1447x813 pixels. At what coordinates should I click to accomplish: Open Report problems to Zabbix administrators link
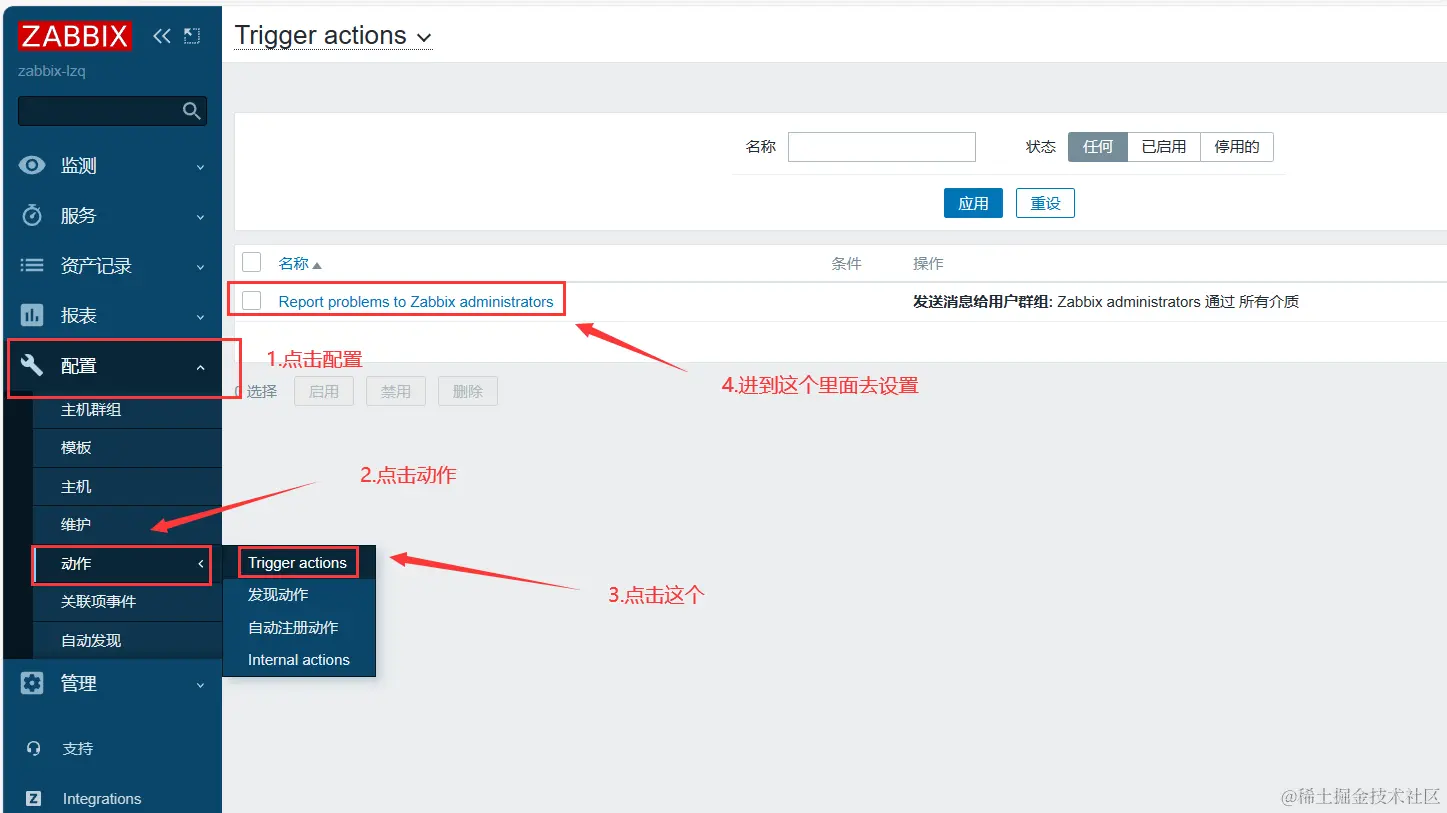click(x=416, y=301)
